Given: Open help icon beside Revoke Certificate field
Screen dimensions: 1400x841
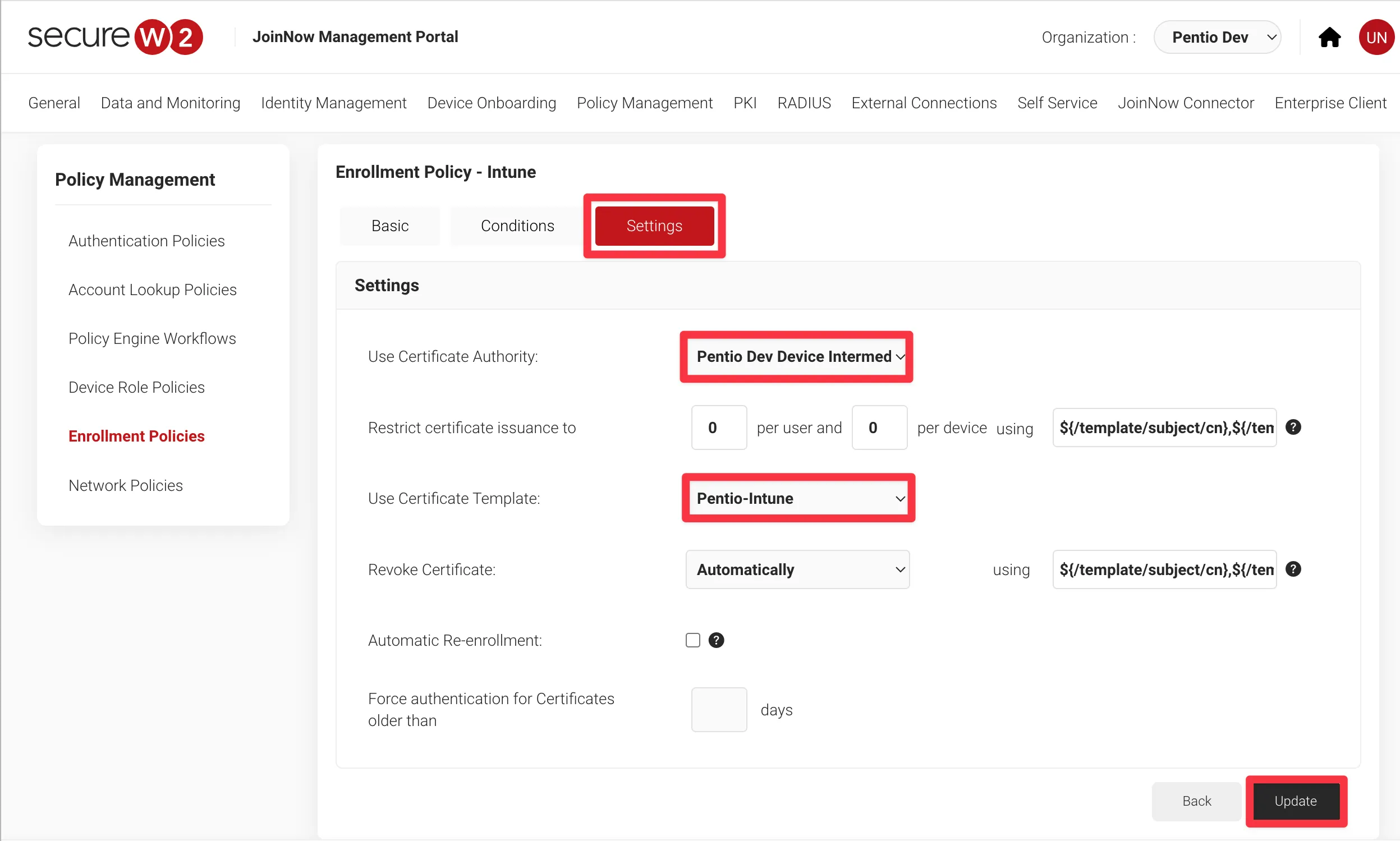Looking at the screenshot, I should coord(1293,569).
